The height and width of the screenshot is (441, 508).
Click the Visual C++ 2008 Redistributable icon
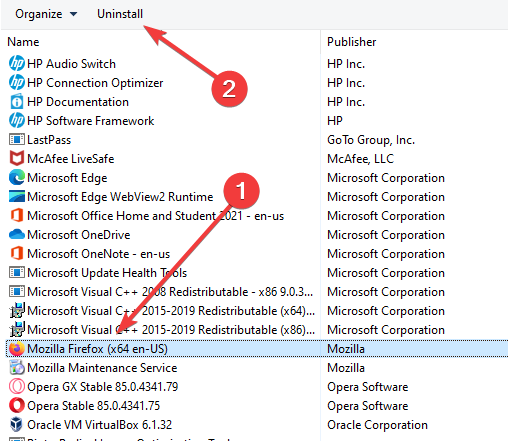[x=17, y=291]
